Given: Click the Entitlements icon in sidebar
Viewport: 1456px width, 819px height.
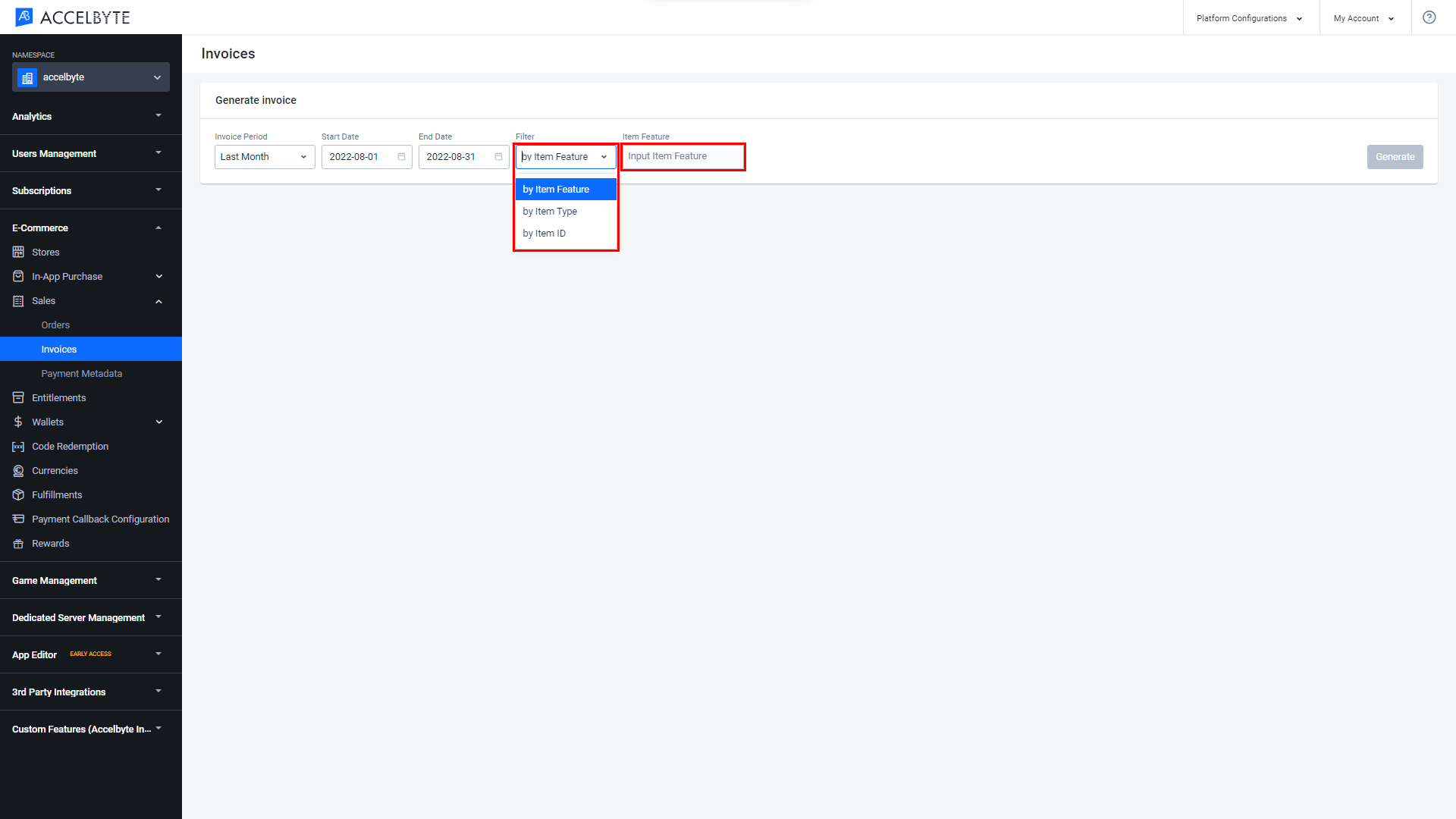Looking at the screenshot, I should [x=18, y=397].
